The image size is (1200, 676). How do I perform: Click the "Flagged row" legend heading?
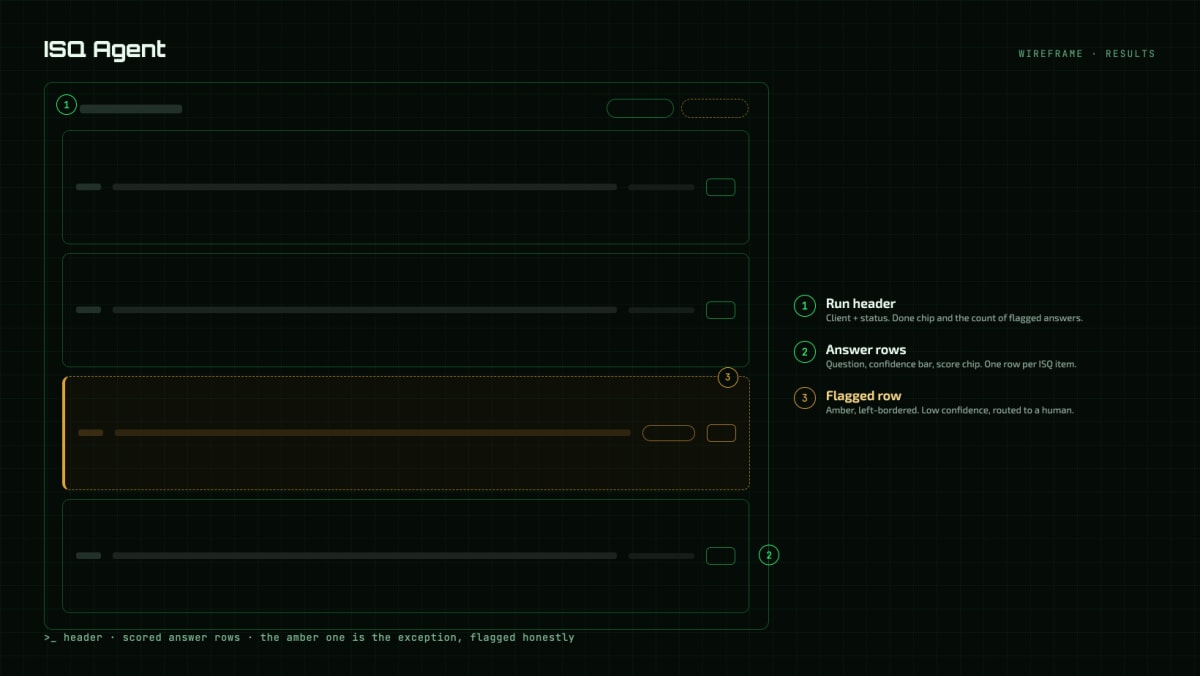point(864,396)
